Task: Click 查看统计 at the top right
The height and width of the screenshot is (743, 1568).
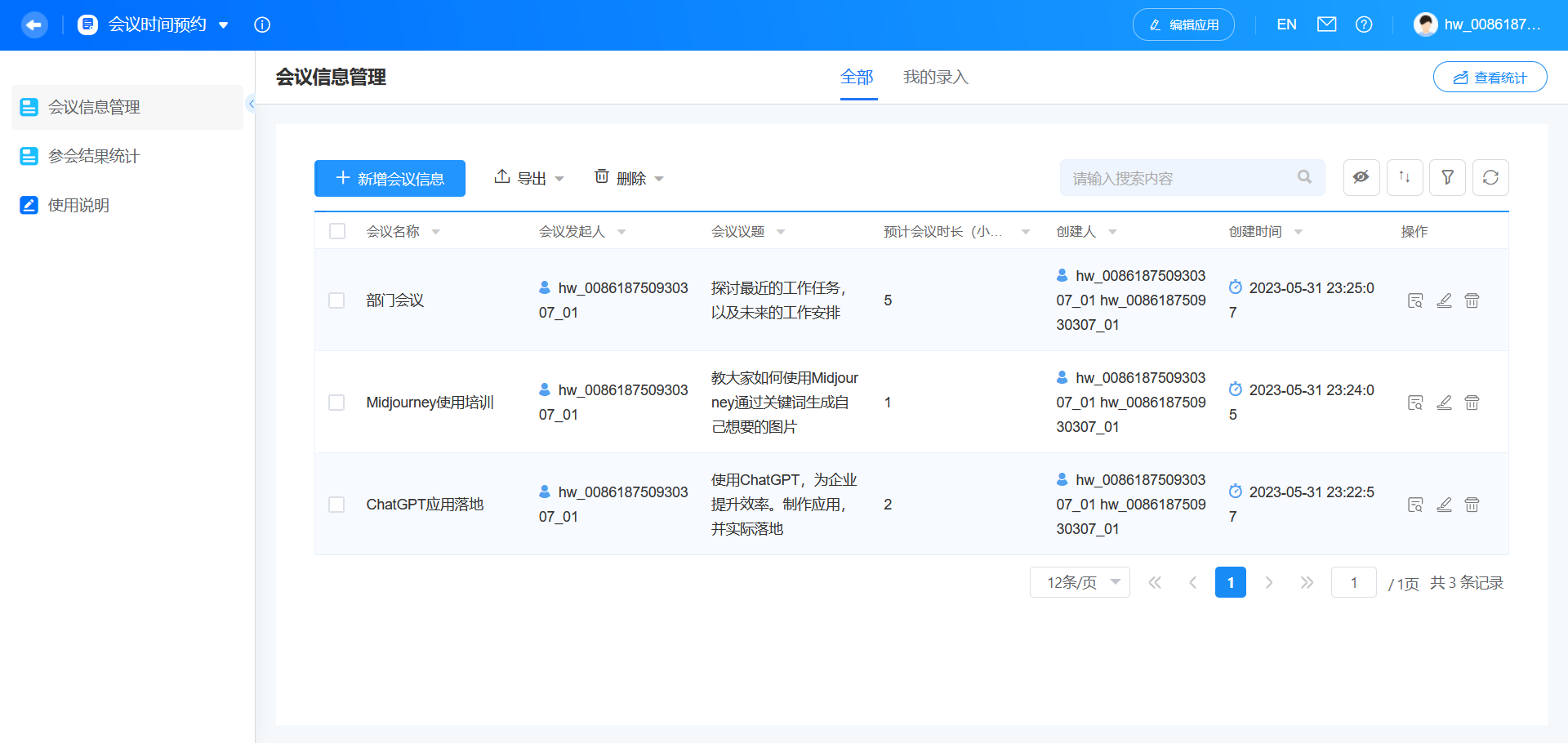Action: pos(1490,77)
